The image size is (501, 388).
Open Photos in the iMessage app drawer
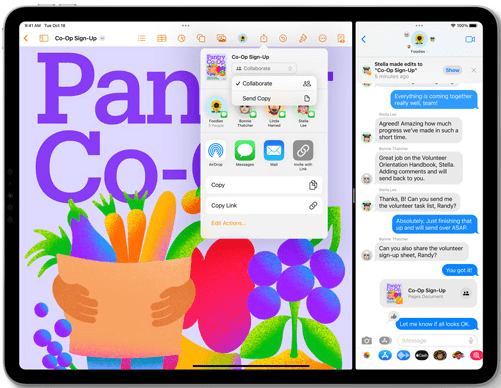[x=367, y=356]
